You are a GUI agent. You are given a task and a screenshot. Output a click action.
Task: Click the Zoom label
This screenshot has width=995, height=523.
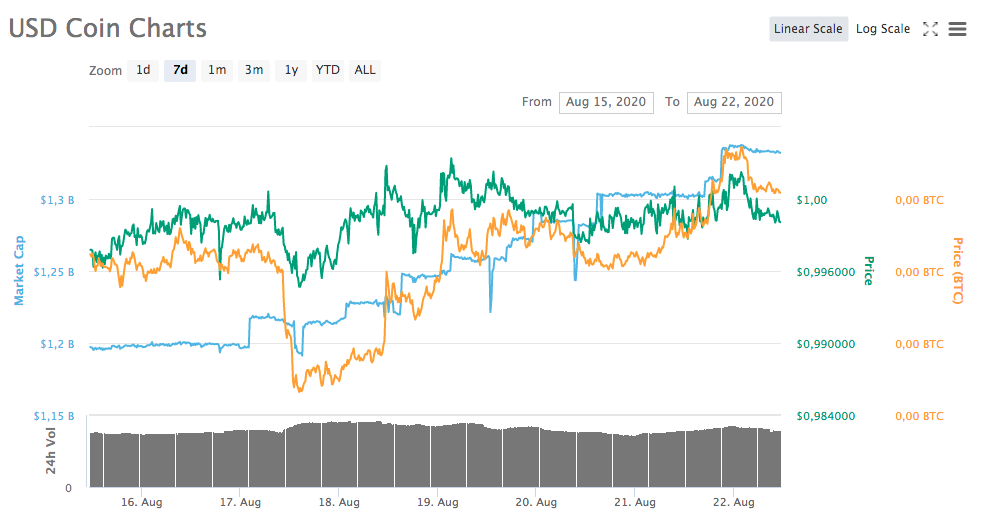pyautogui.click(x=105, y=71)
